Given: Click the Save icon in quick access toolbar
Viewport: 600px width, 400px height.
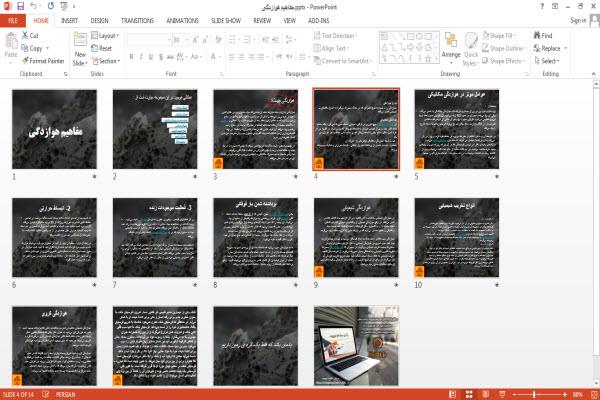Looking at the screenshot, I should click(x=20, y=6).
